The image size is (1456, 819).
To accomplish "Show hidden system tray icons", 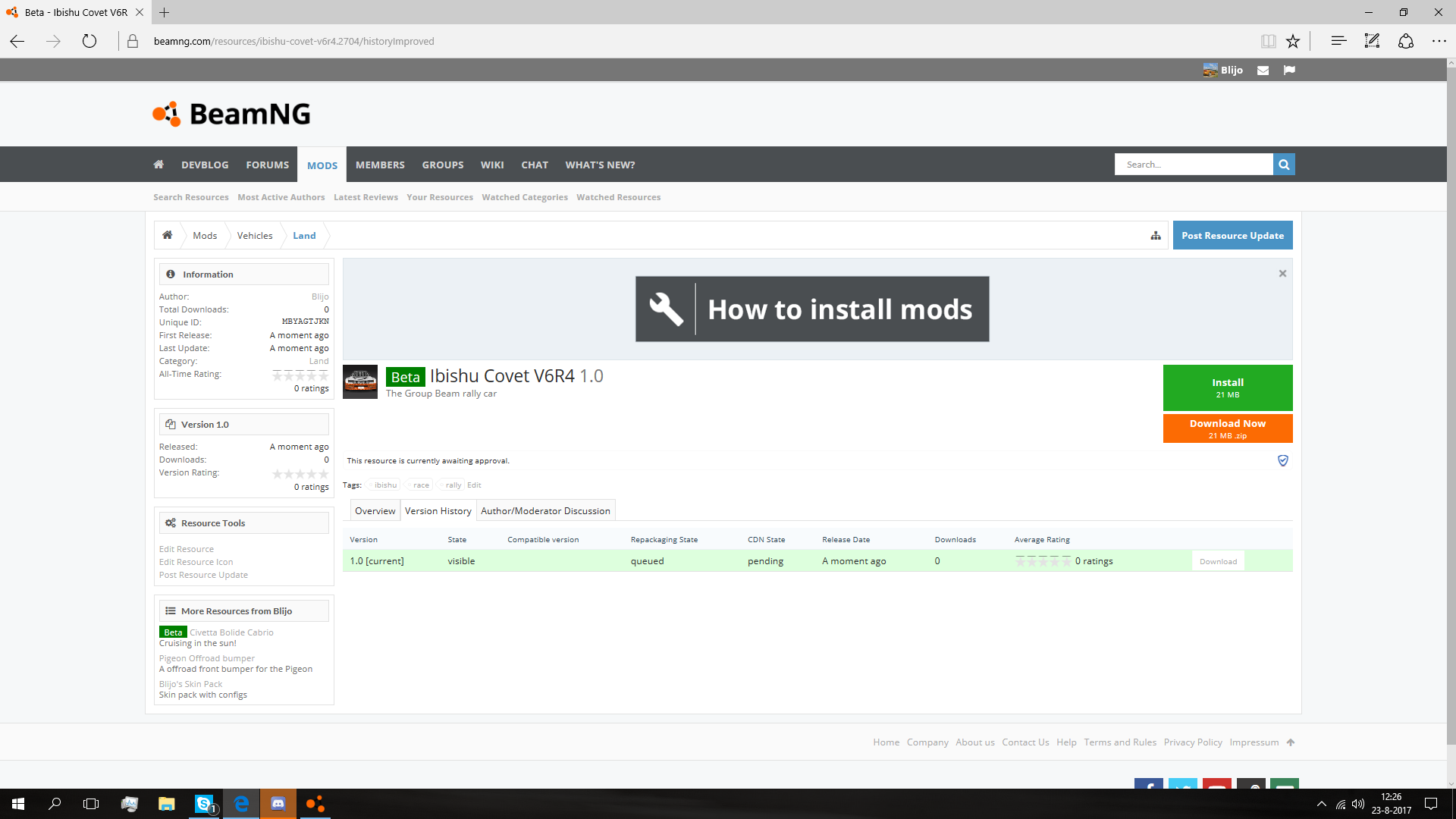I will point(1322,804).
